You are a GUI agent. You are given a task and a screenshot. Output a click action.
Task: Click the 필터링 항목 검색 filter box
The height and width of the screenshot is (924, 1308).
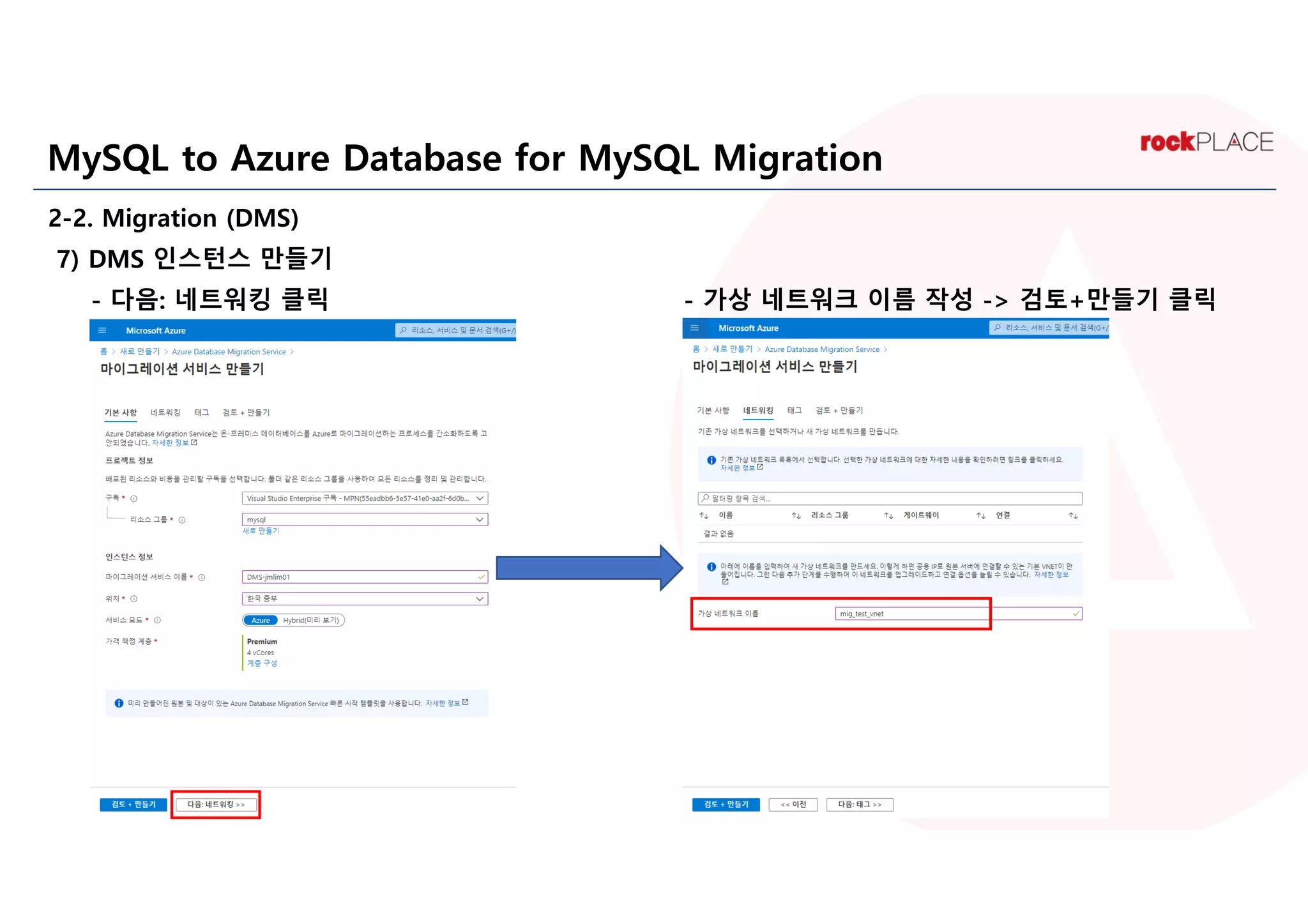tap(890, 498)
